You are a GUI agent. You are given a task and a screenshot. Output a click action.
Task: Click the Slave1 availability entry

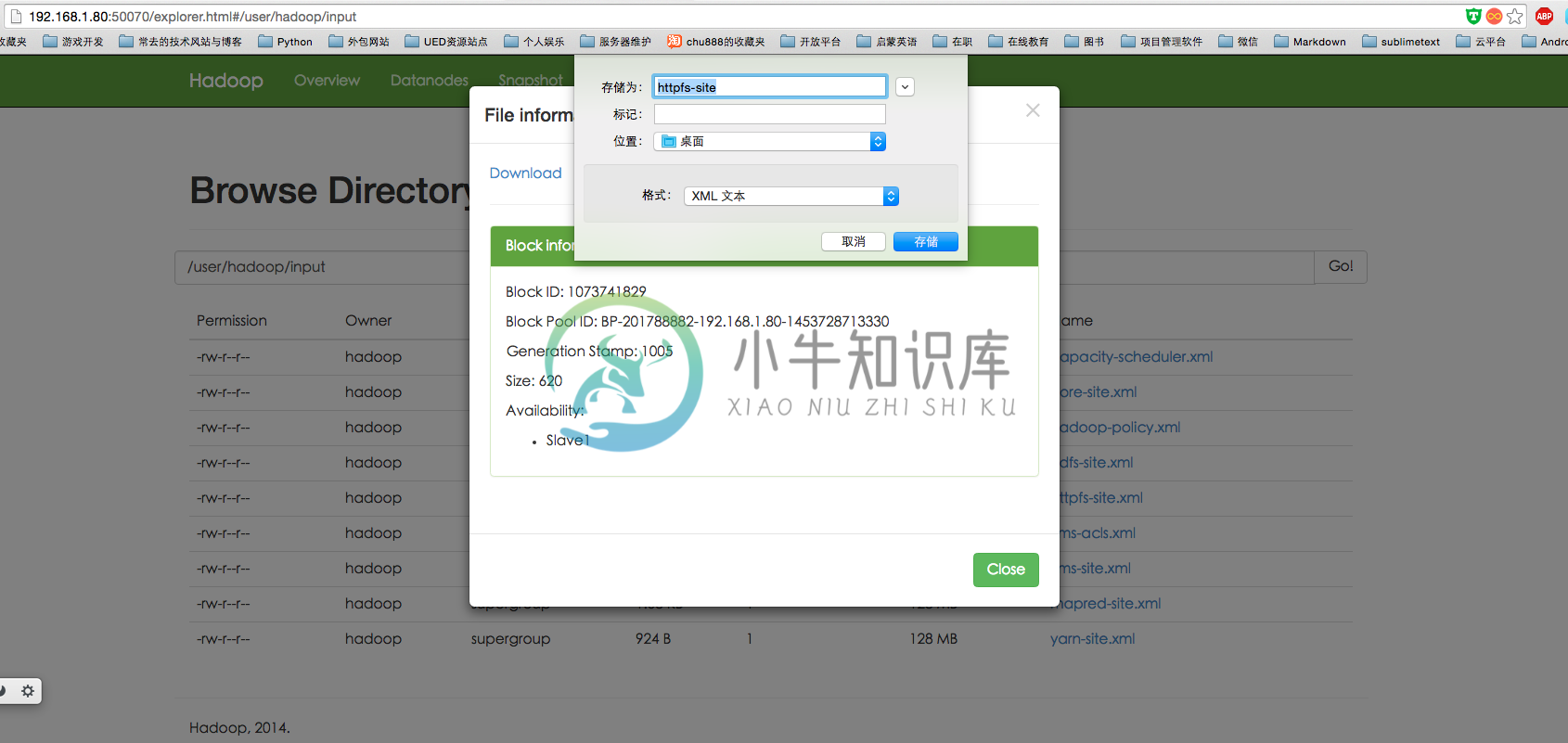(x=568, y=441)
